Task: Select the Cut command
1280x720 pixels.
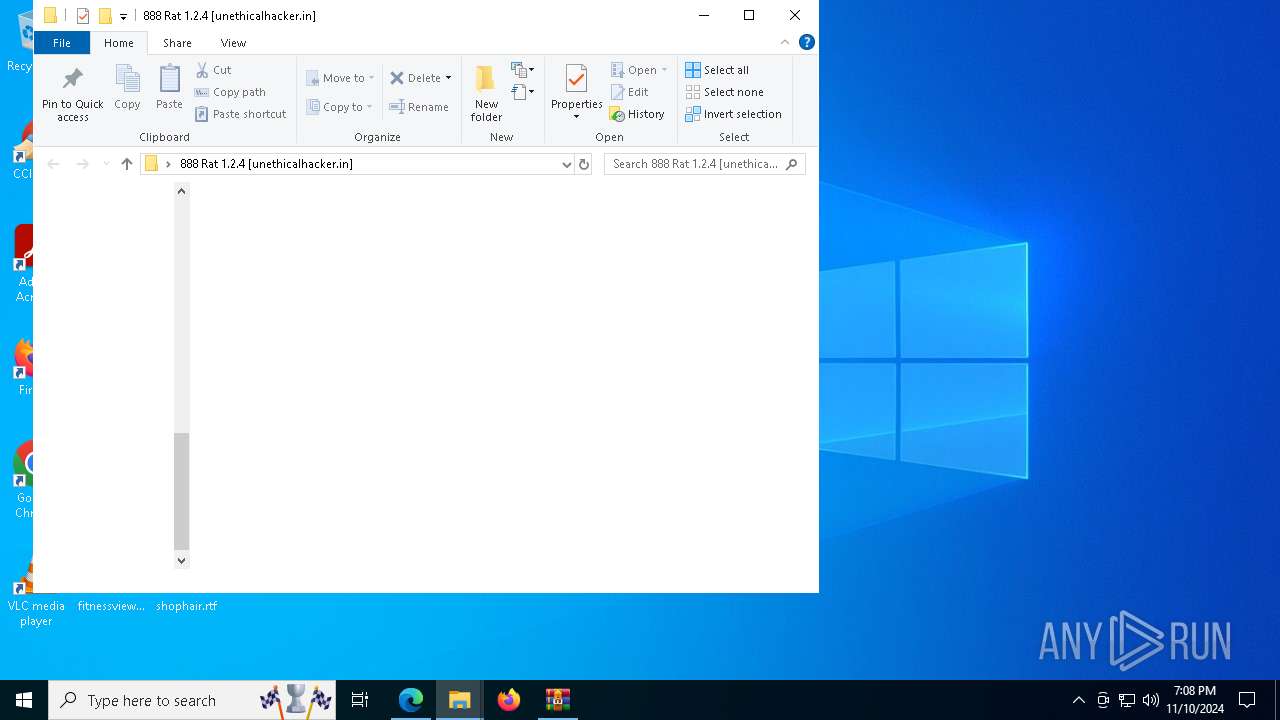Action: (x=214, y=70)
